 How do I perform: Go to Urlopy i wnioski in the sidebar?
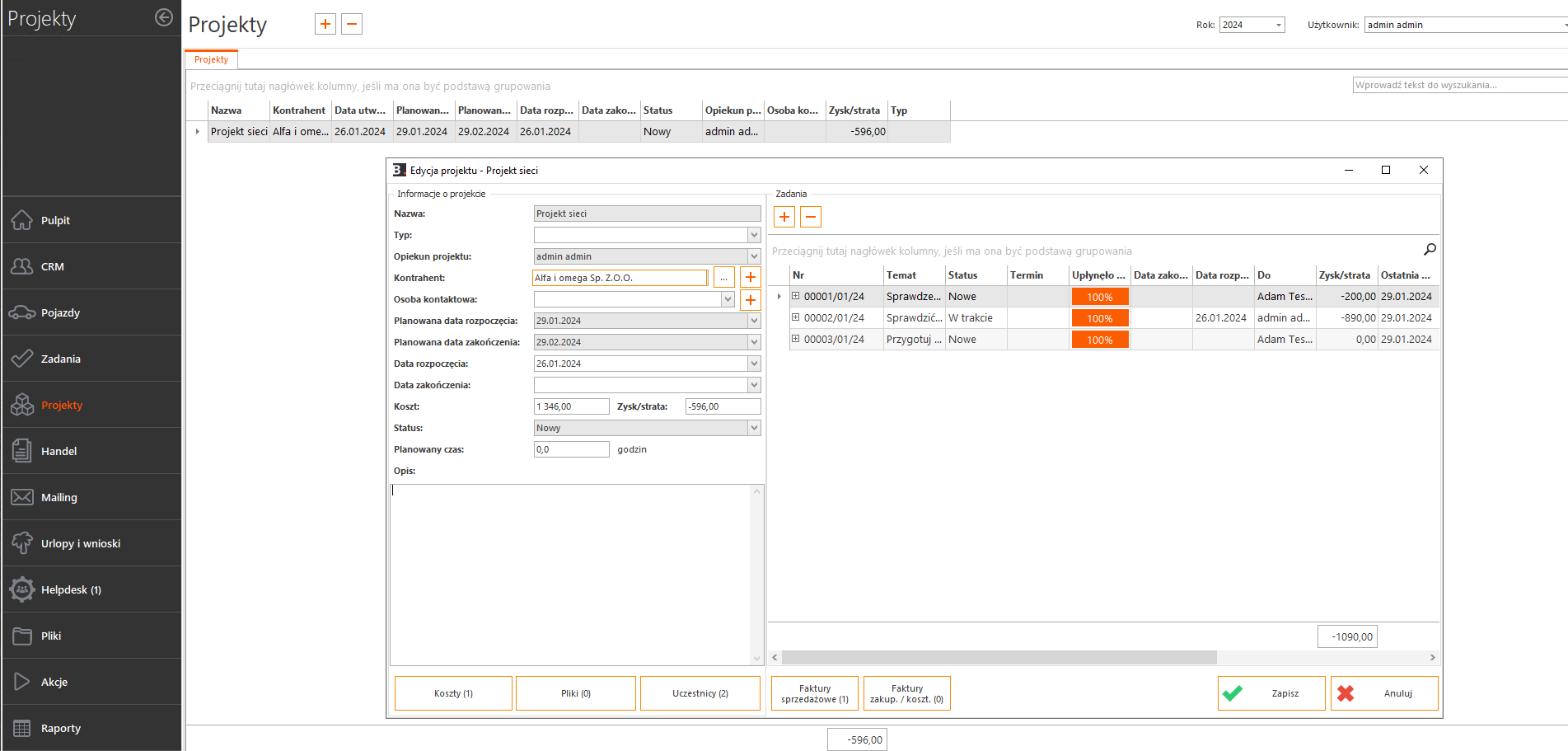91,543
